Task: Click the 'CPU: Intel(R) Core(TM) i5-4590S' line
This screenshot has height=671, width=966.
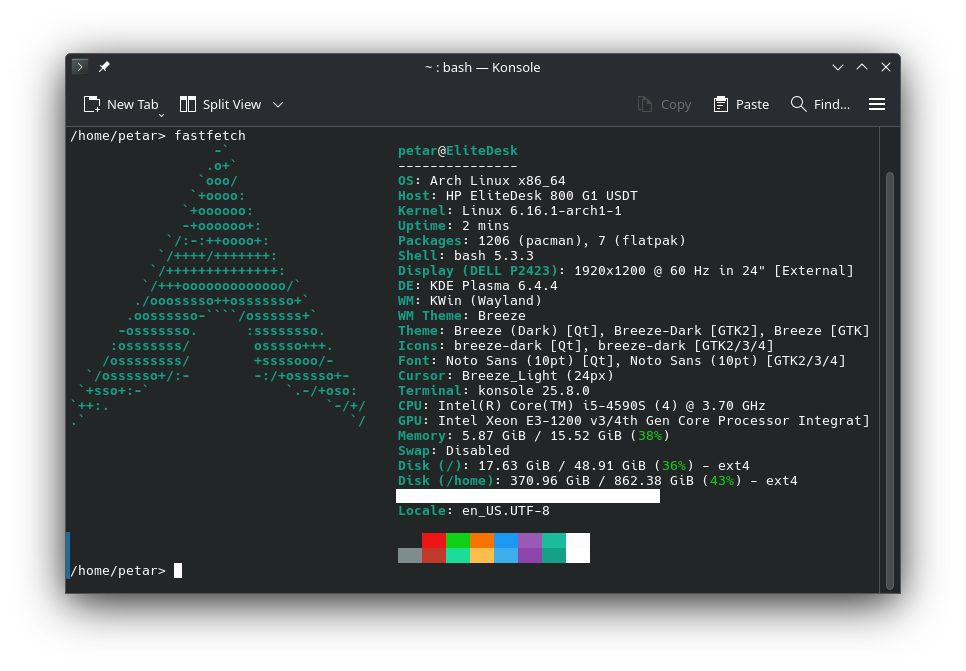Action: coord(582,405)
